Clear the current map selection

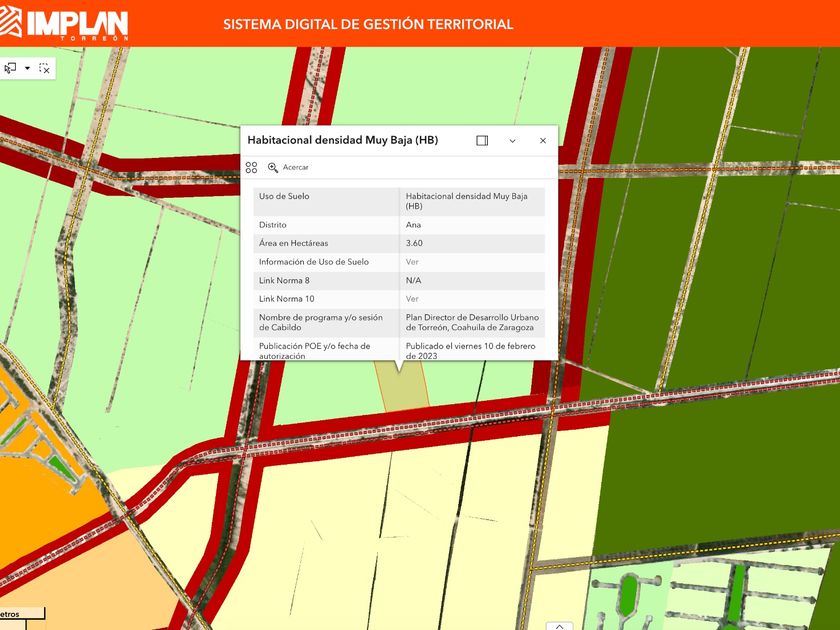coord(44,68)
